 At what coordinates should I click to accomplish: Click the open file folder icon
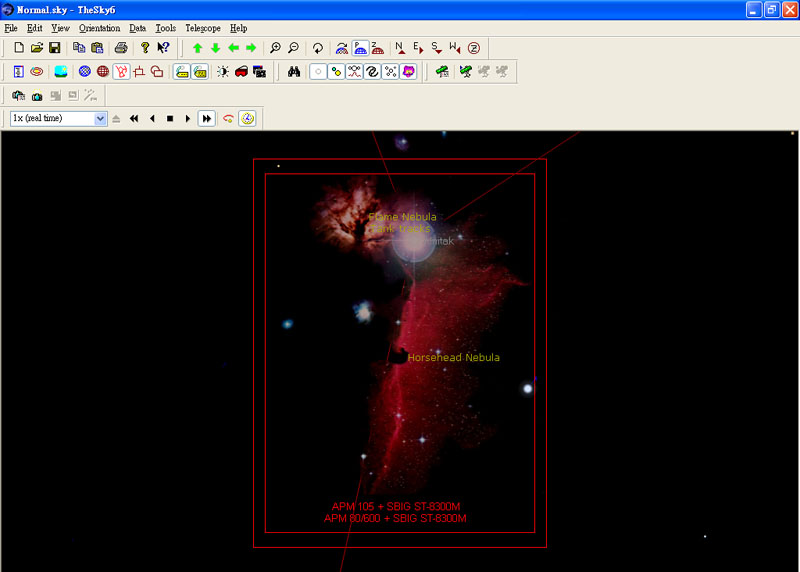point(37,48)
